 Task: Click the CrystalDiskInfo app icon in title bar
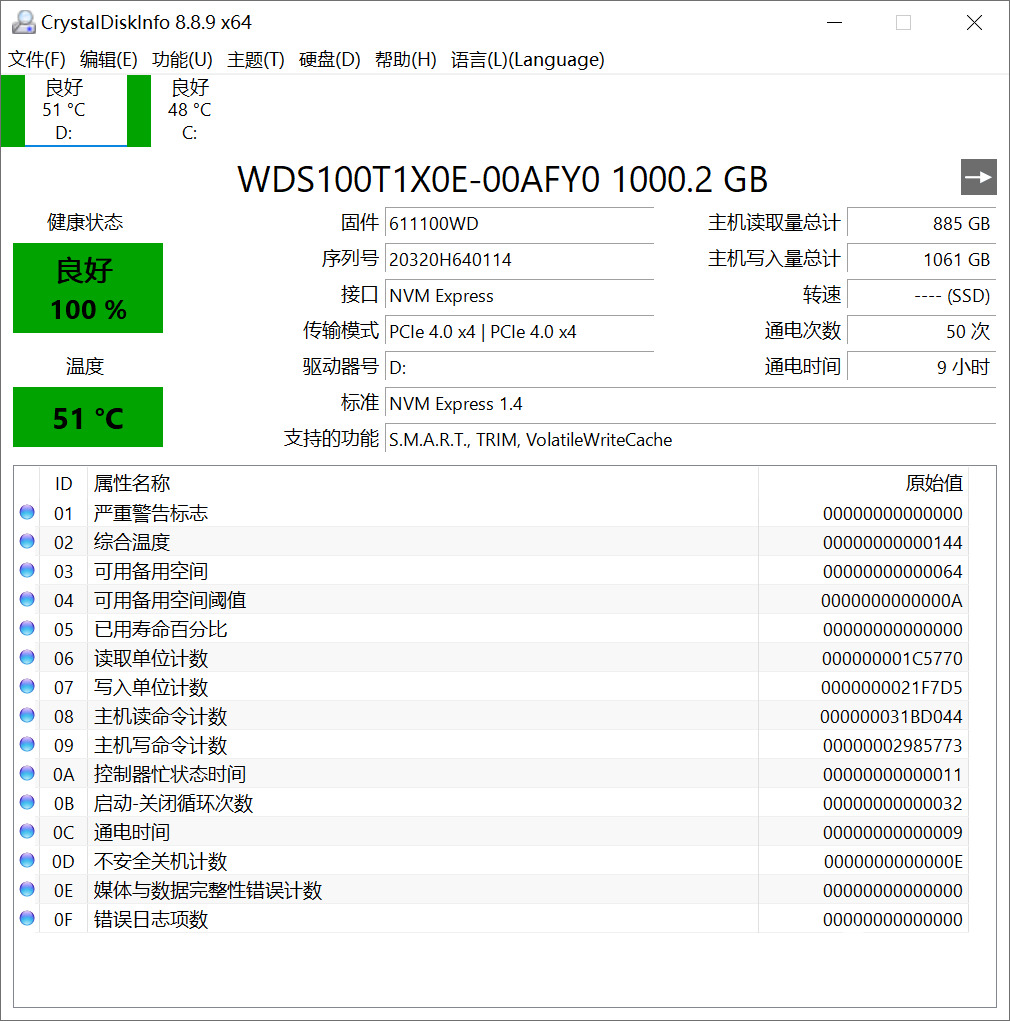coord(23,22)
